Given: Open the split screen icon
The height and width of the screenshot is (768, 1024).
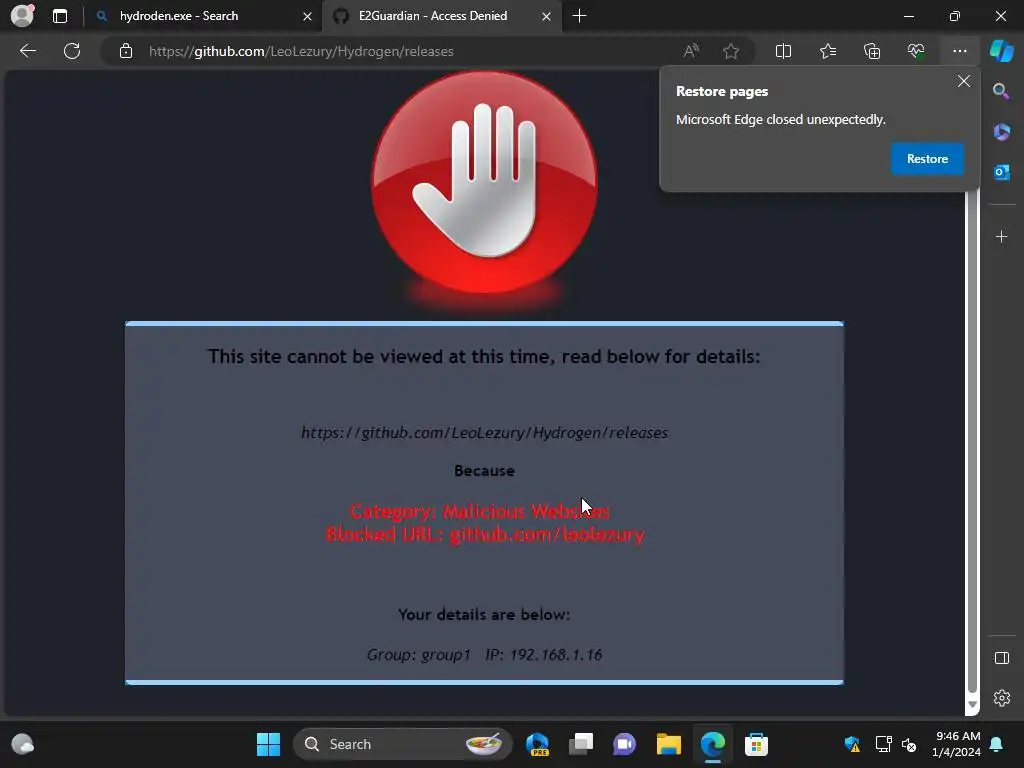Looking at the screenshot, I should click(x=783, y=51).
